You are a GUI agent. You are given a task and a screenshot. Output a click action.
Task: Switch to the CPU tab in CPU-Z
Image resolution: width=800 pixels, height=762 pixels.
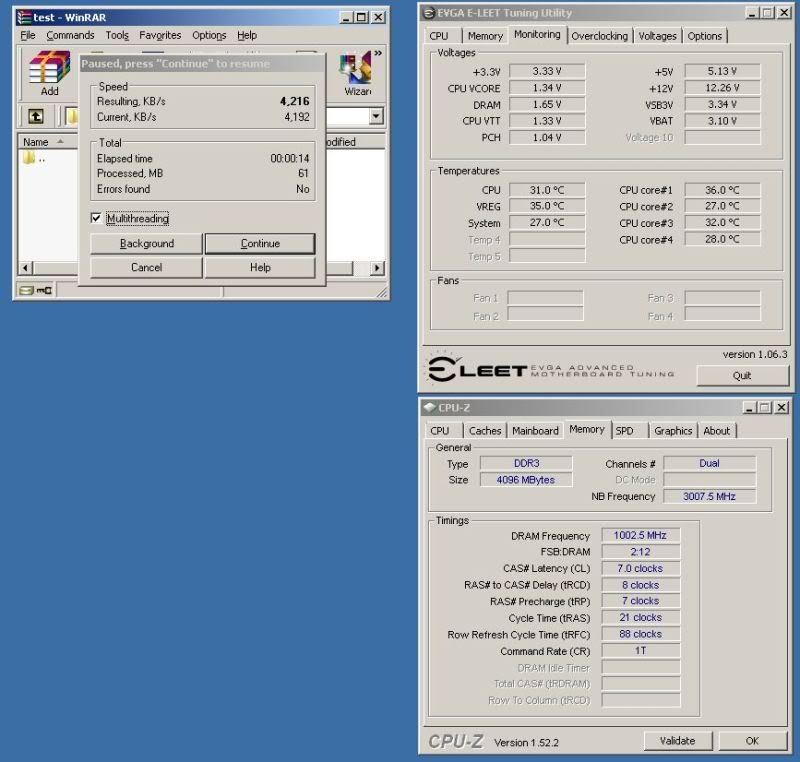point(439,431)
